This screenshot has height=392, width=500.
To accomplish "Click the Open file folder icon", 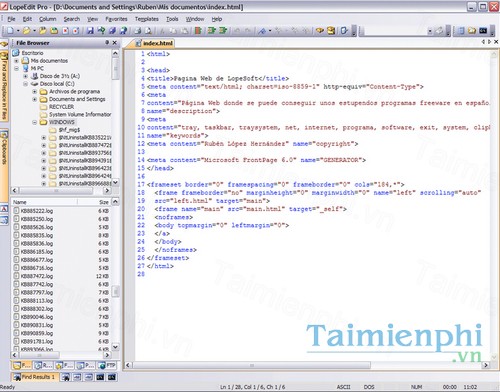I will point(27,31).
